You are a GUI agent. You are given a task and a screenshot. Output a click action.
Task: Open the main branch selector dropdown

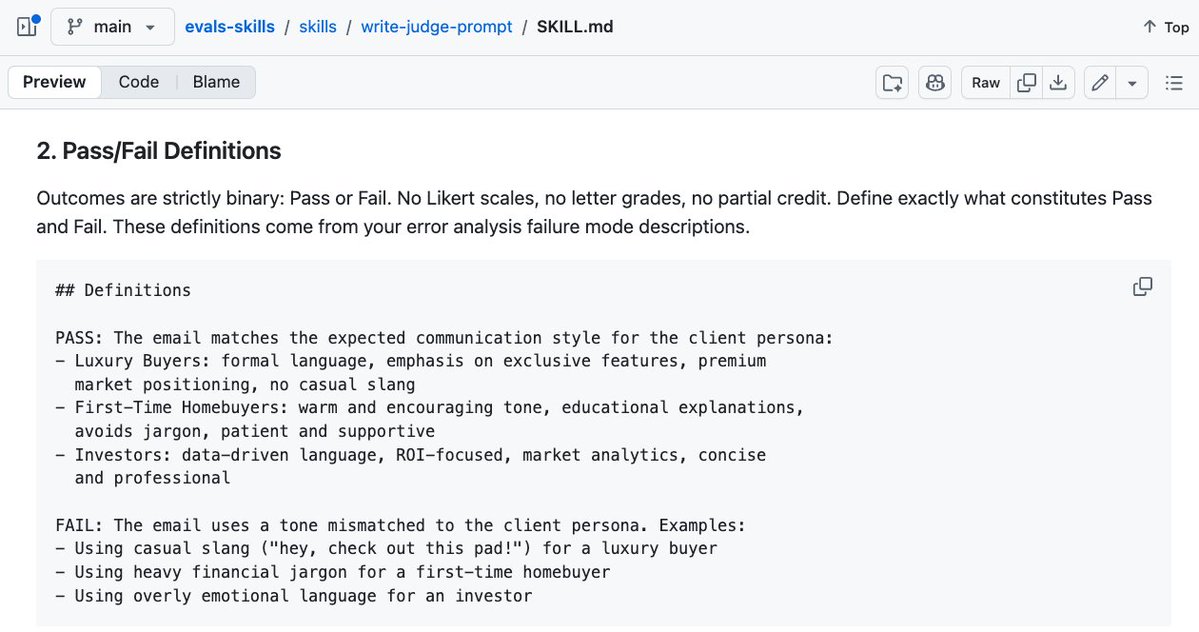(x=112, y=27)
